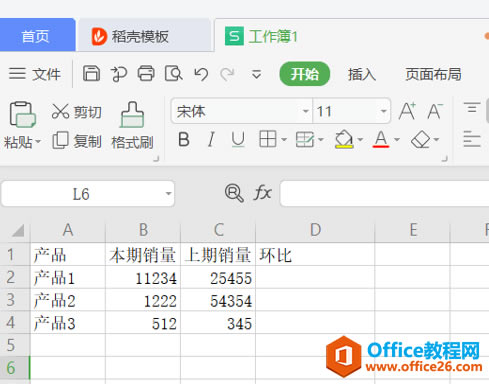This screenshot has width=489, height=384.
Task: Click cell containing 本期销量
Action: [x=143, y=255]
